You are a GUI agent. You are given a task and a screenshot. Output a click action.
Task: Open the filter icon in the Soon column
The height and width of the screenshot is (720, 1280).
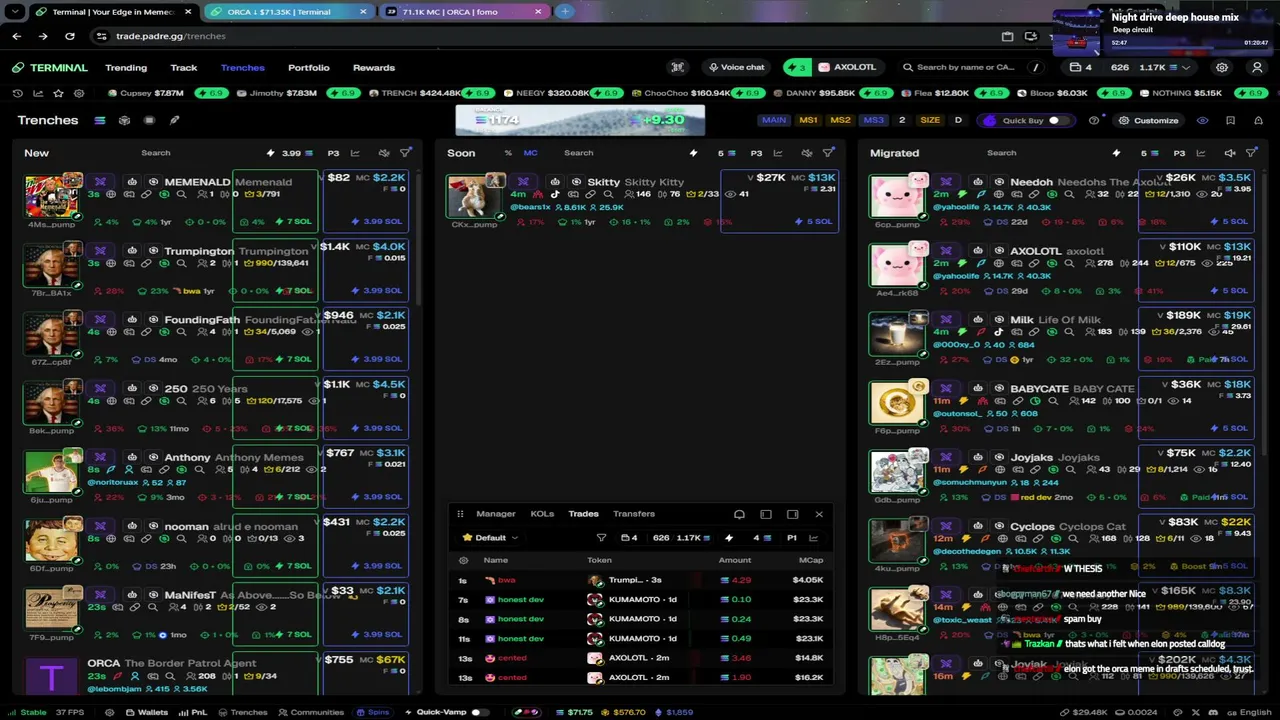point(828,153)
